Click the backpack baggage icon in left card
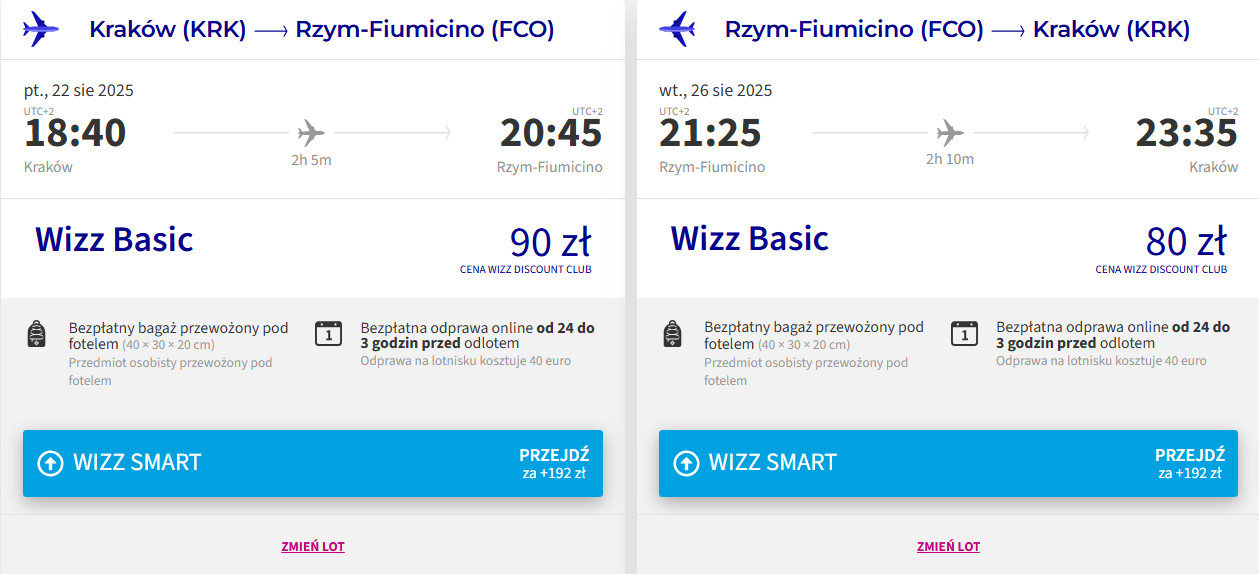This screenshot has width=1259, height=574. (x=37, y=334)
